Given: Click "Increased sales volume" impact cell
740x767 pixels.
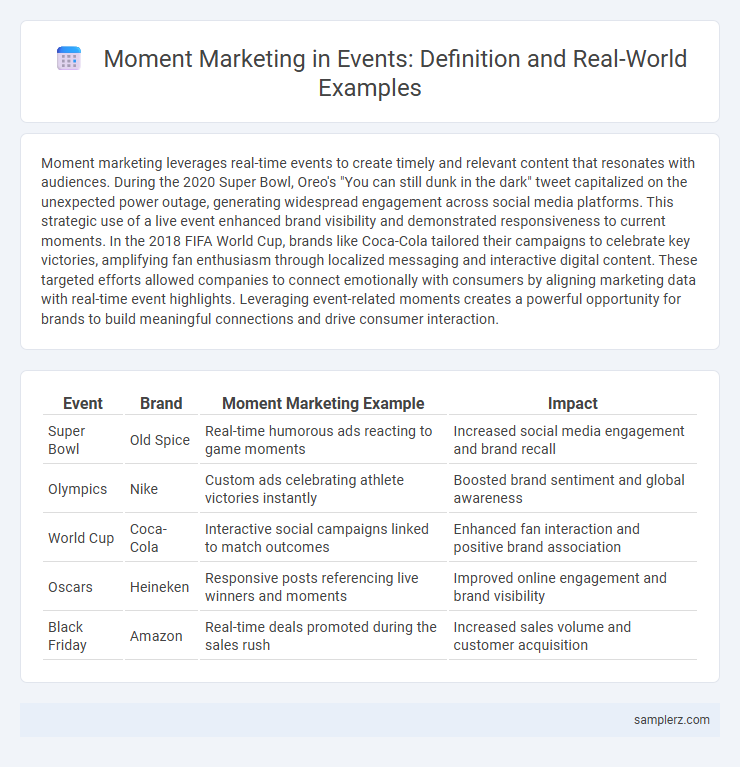Looking at the screenshot, I should [573, 635].
